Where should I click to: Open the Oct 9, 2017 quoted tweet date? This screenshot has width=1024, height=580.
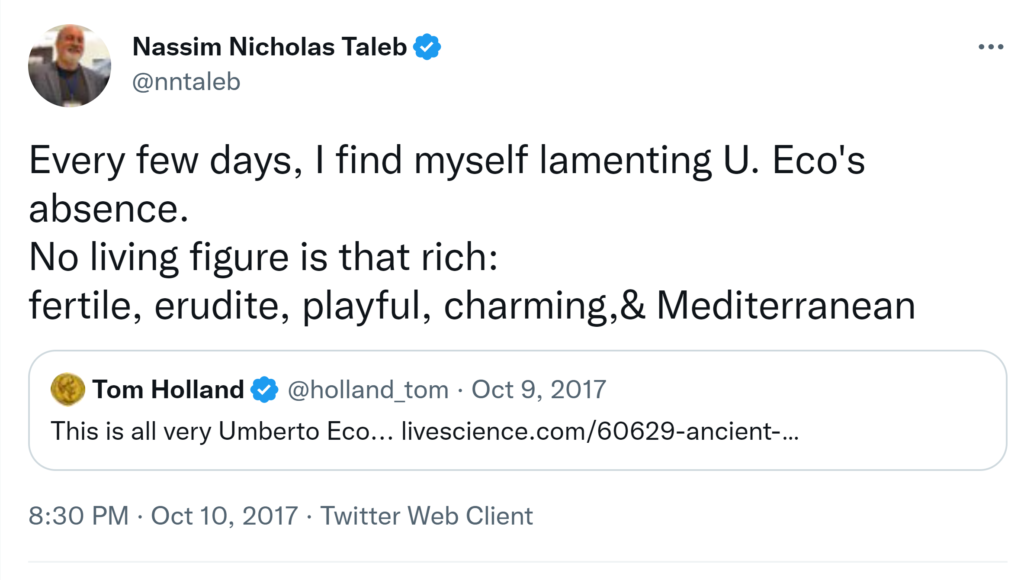pyautogui.click(x=538, y=389)
